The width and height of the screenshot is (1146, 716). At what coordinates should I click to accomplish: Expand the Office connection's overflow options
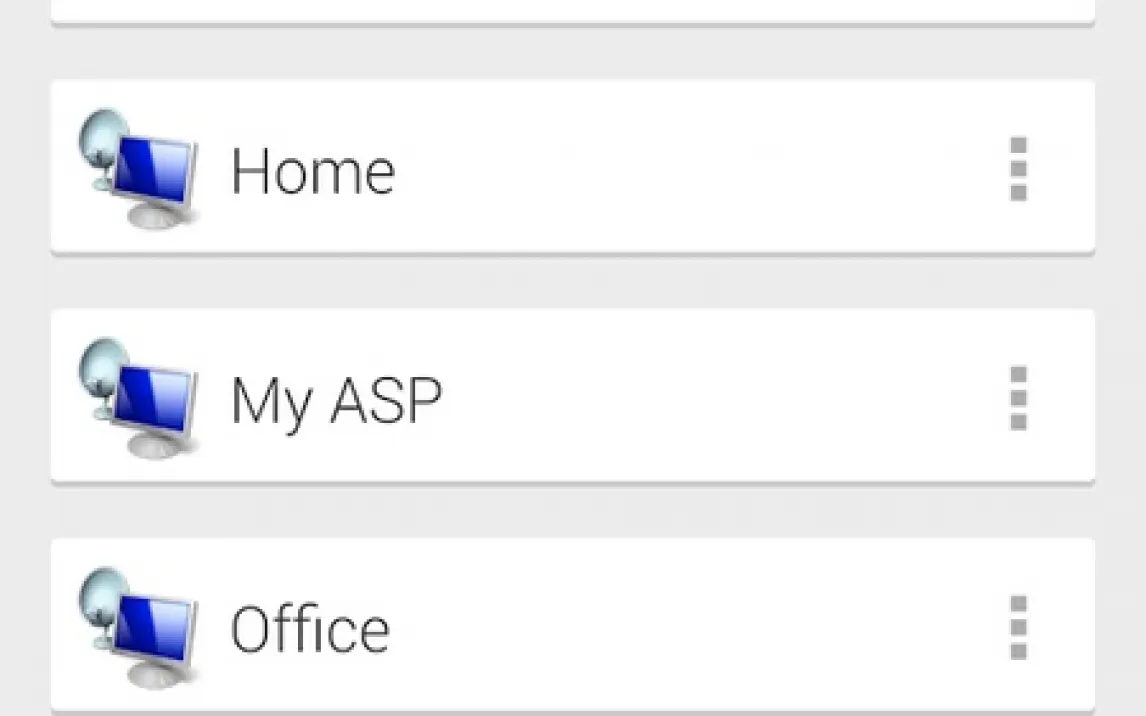click(1018, 627)
